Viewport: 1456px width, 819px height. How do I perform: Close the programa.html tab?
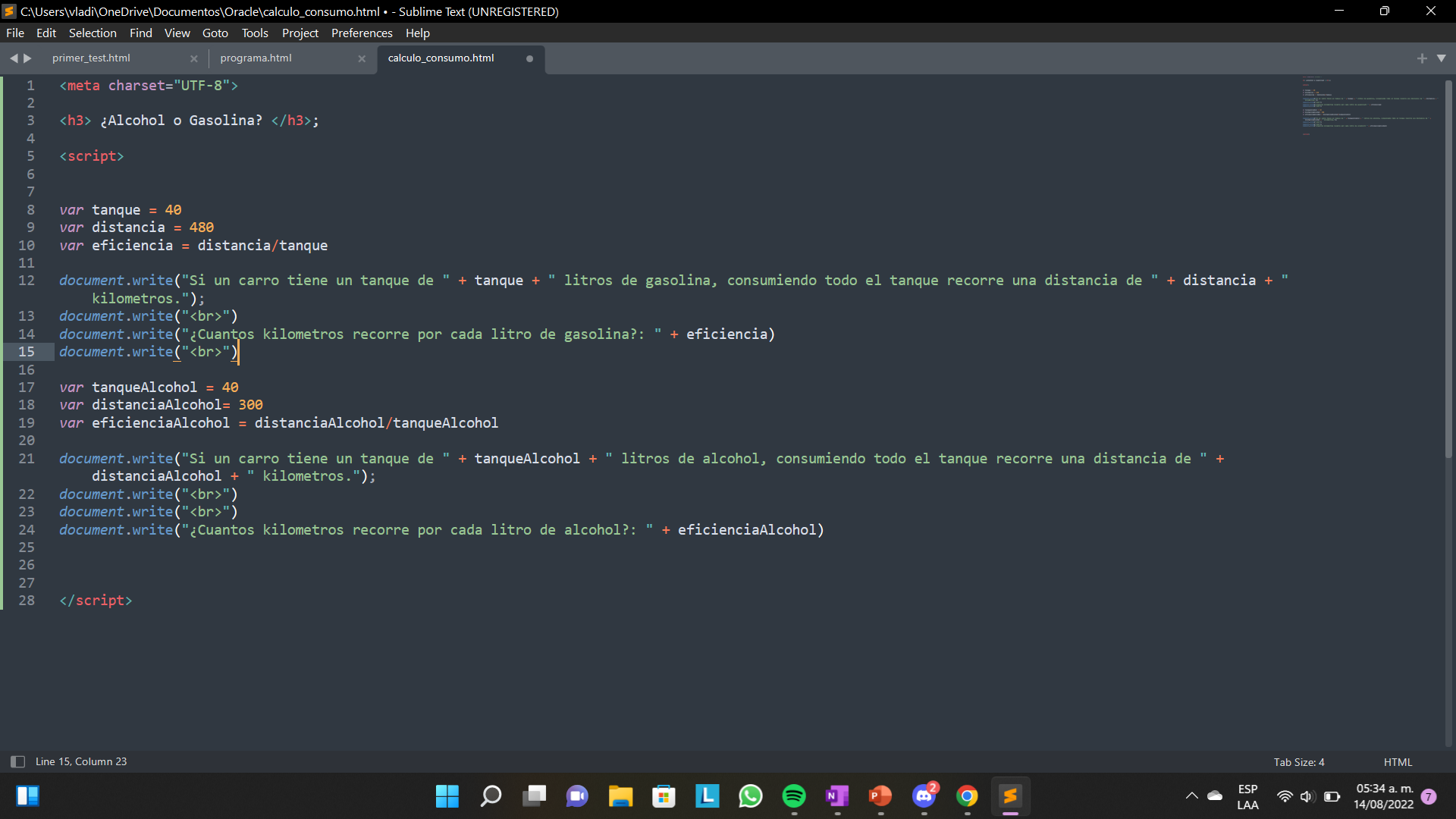362,58
